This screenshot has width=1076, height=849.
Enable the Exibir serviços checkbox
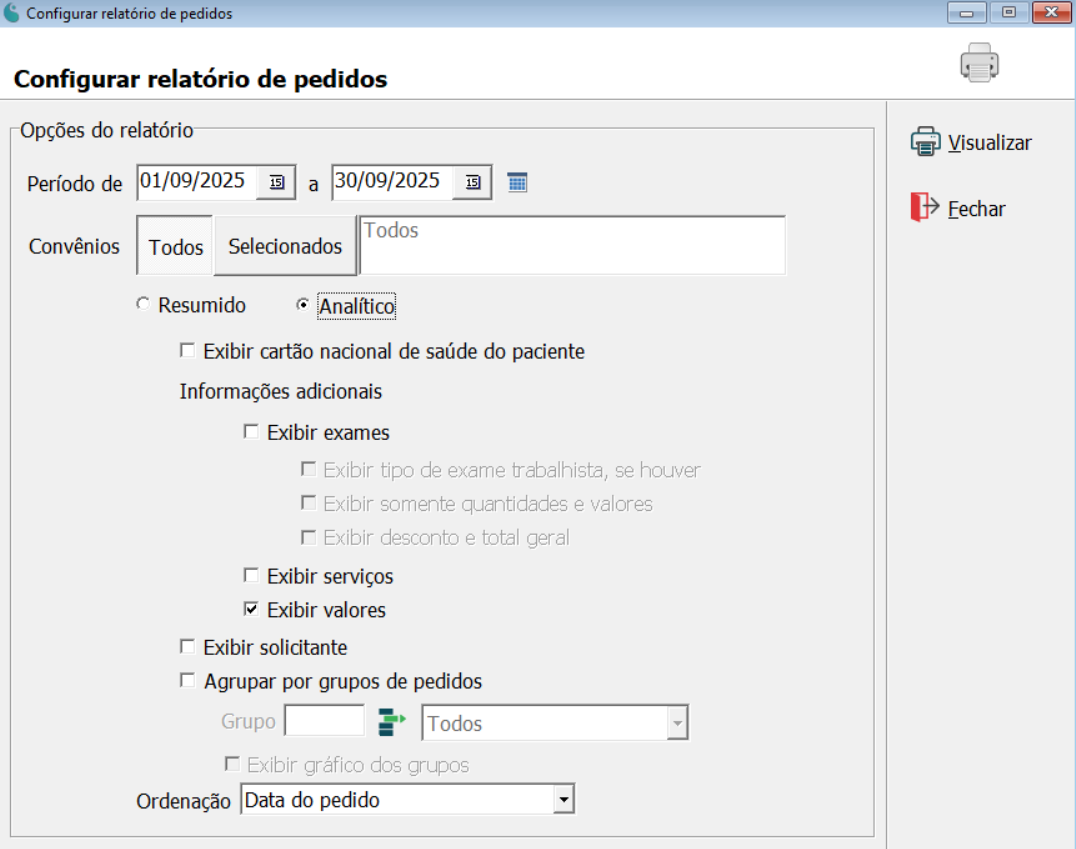251,575
